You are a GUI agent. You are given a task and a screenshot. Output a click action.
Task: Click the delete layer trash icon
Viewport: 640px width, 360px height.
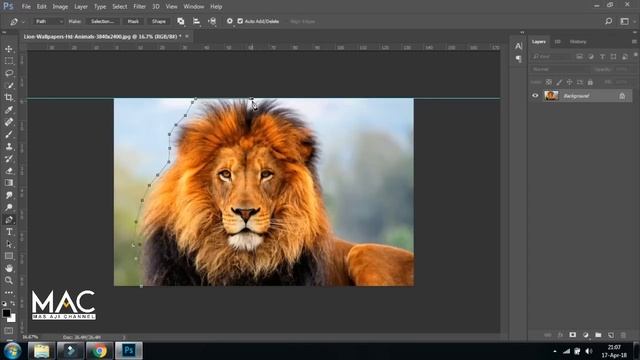(x=623, y=335)
